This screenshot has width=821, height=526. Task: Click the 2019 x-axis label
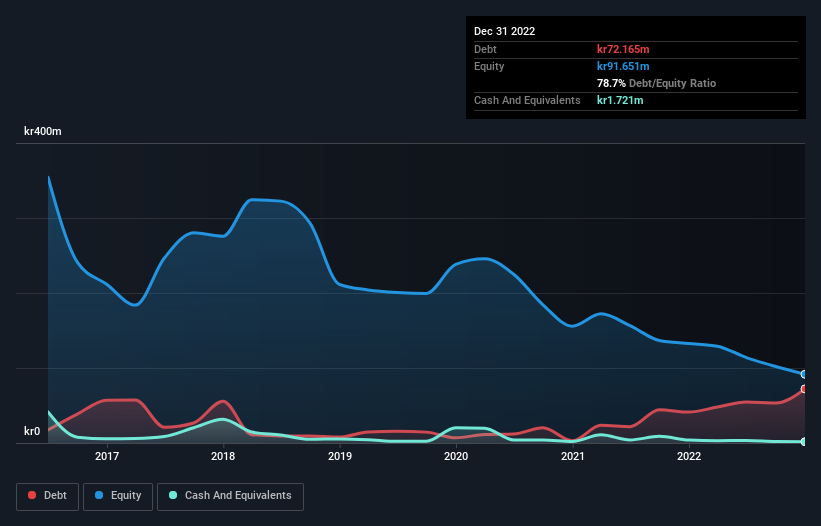coord(340,456)
